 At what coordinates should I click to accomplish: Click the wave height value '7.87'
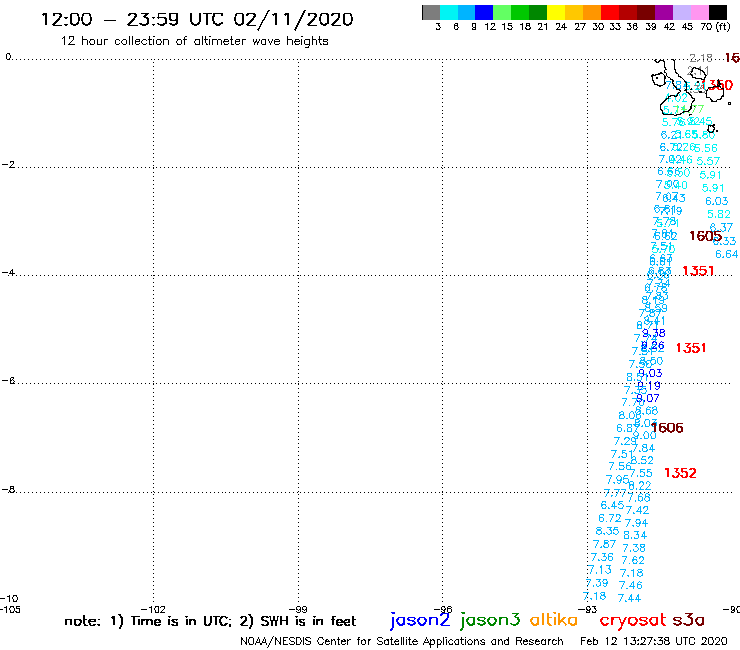pos(605,544)
